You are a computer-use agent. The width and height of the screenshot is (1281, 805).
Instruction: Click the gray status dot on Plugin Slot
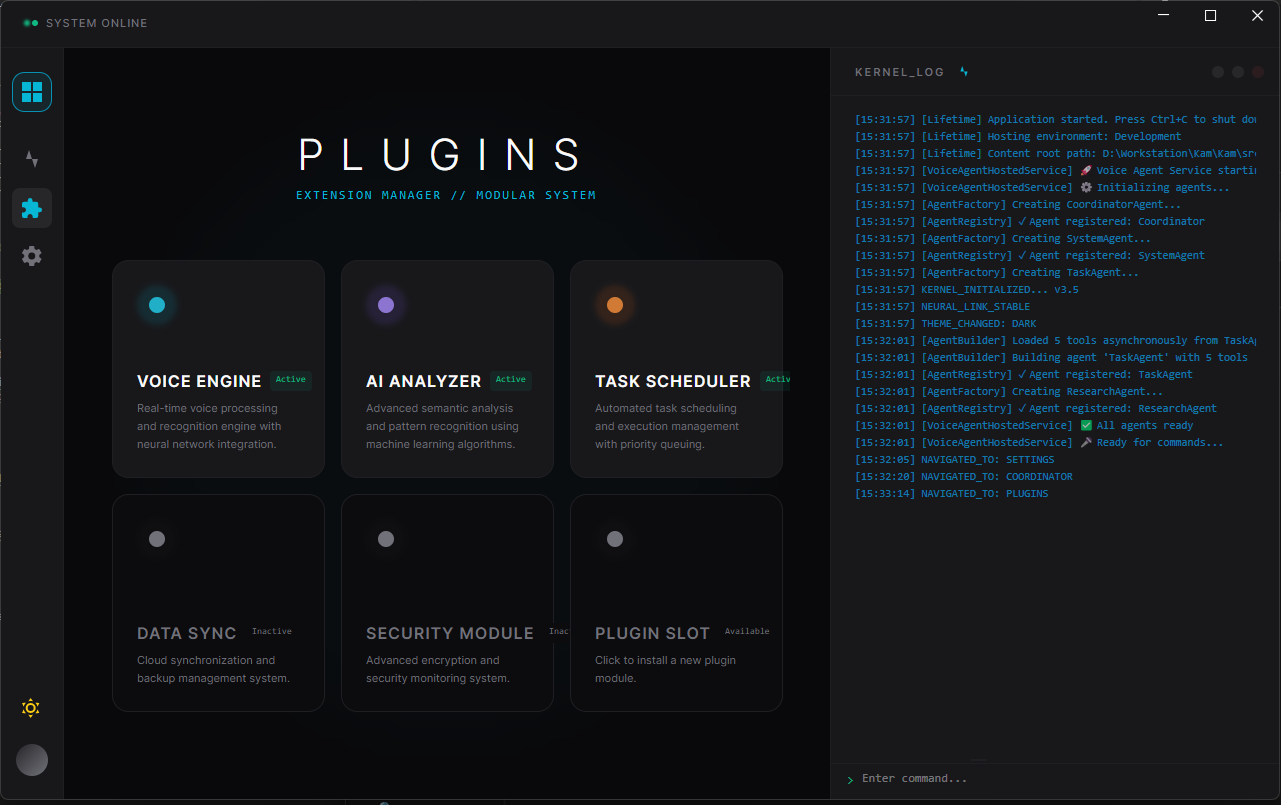tap(615, 539)
